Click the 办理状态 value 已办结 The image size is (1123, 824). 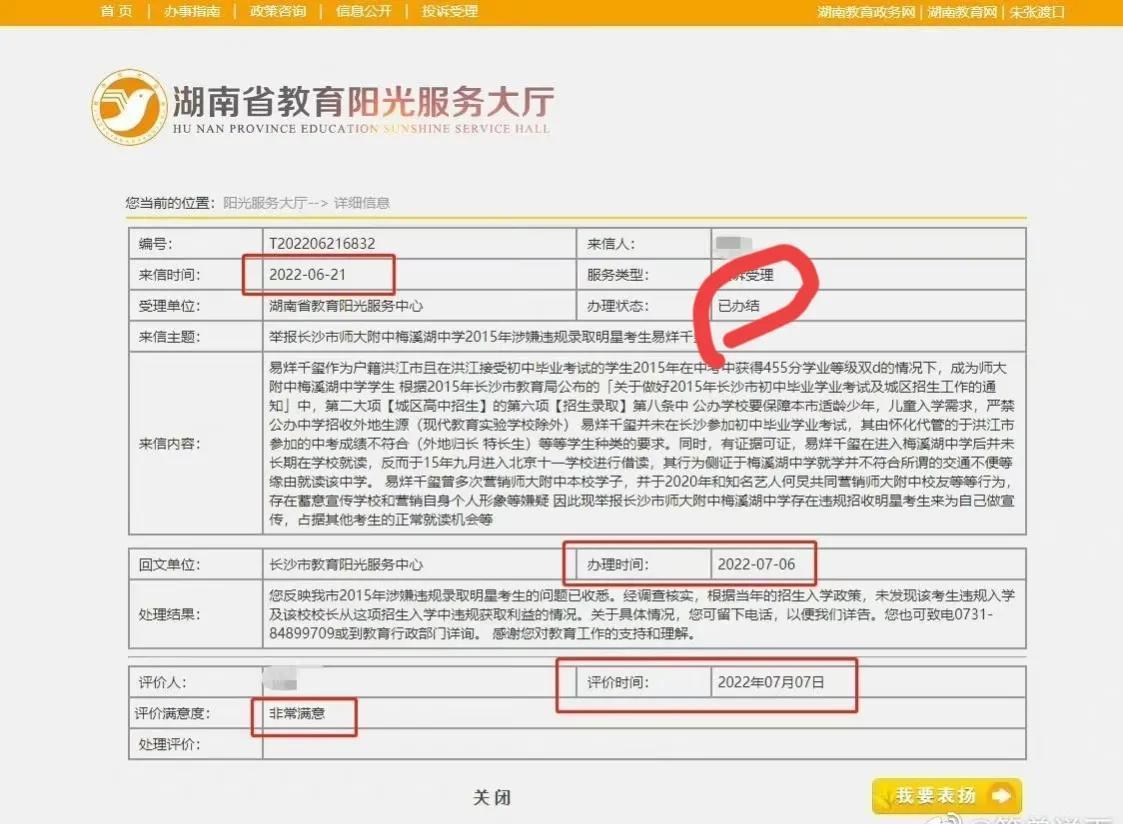(738, 306)
